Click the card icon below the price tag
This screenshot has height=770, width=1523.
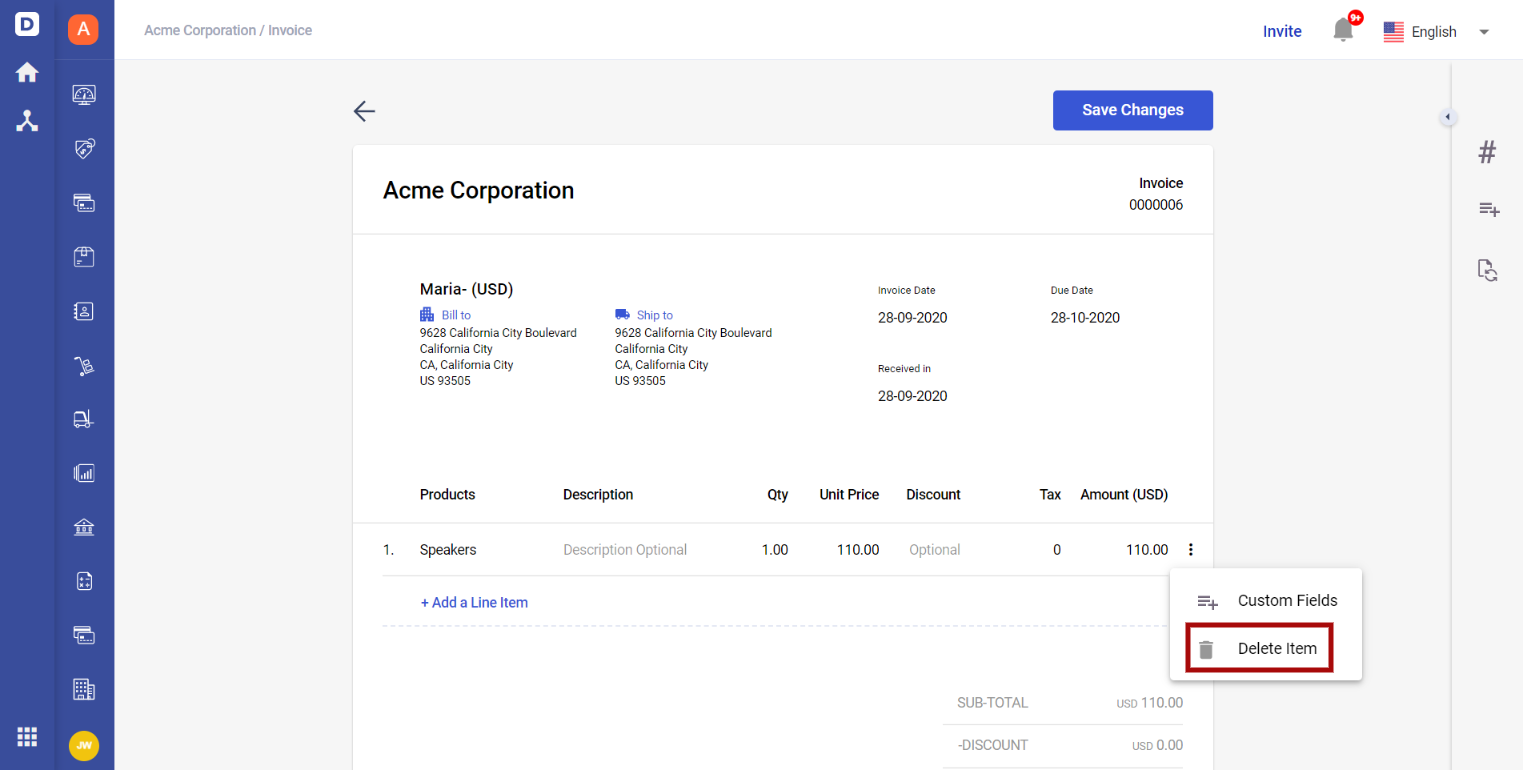pyautogui.click(x=84, y=203)
